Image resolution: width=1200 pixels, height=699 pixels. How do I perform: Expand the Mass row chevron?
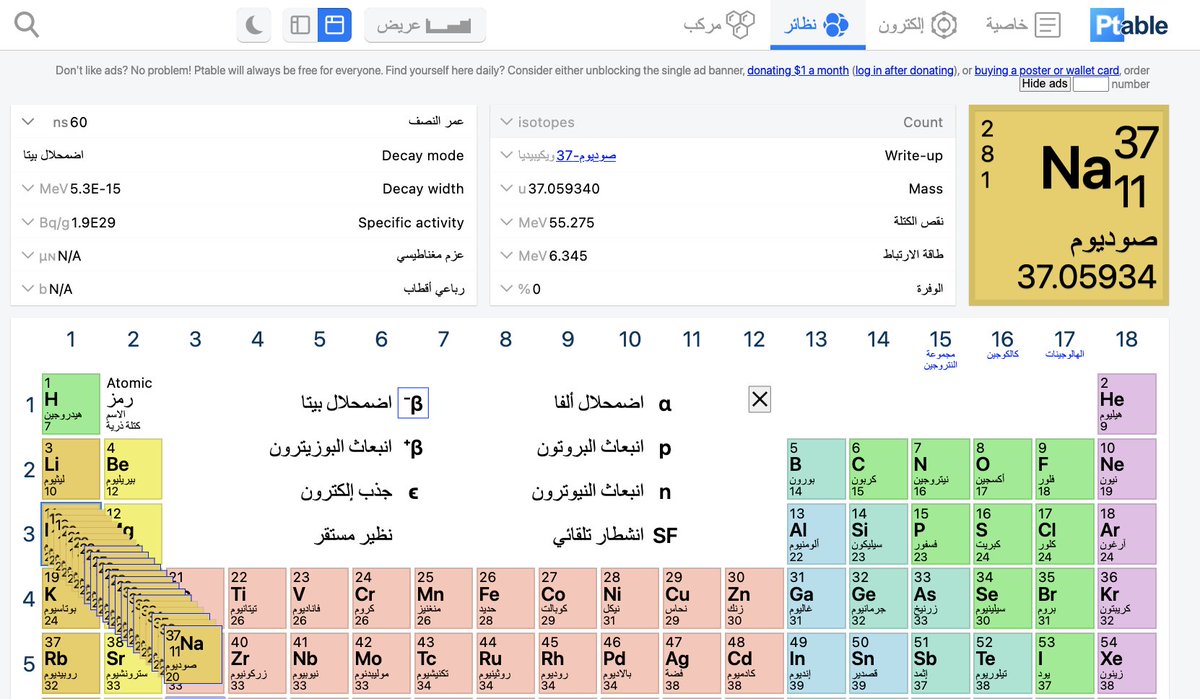[x=508, y=189]
